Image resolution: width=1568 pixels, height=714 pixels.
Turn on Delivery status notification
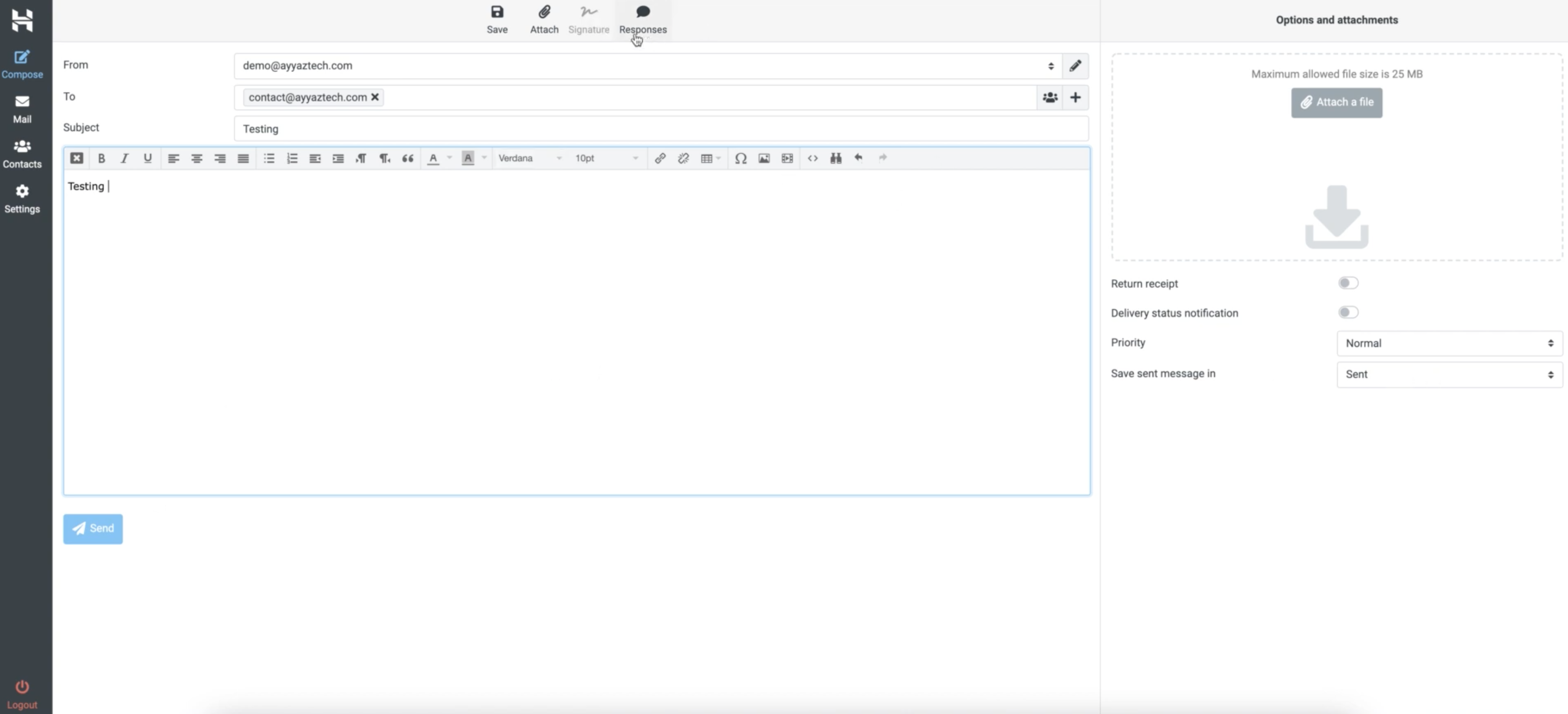tap(1348, 313)
